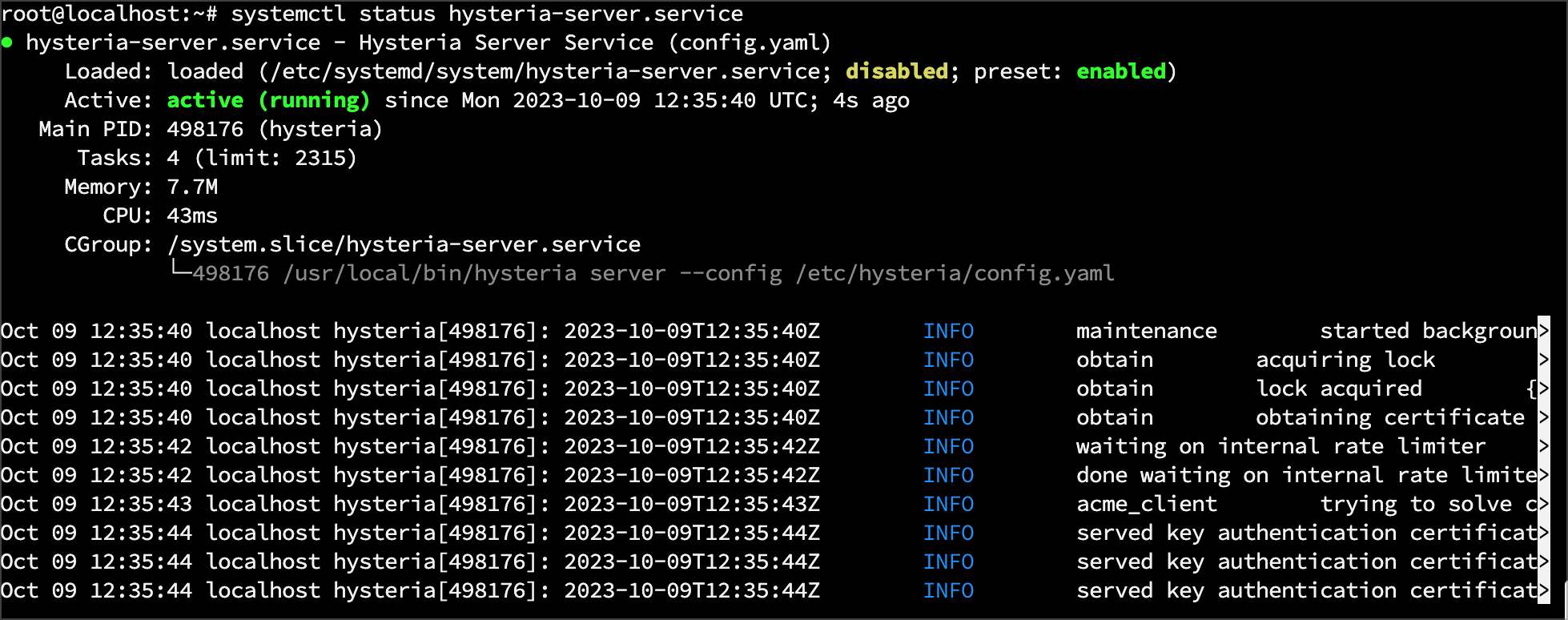Screen dimensions: 1568x620
Task: Click the 'obtaining certificate' log message
Action: [x=1390, y=417]
